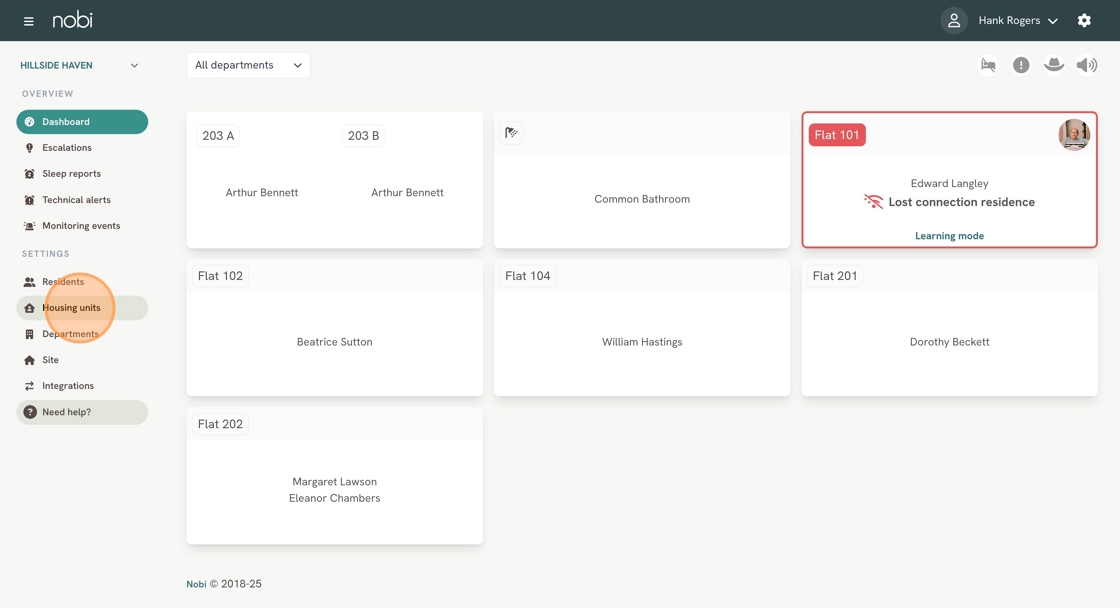The width and height of the screenshot is (1120, 608).
Task: Click the Common Bathroom tile icon
Action: tap(512, 133)
